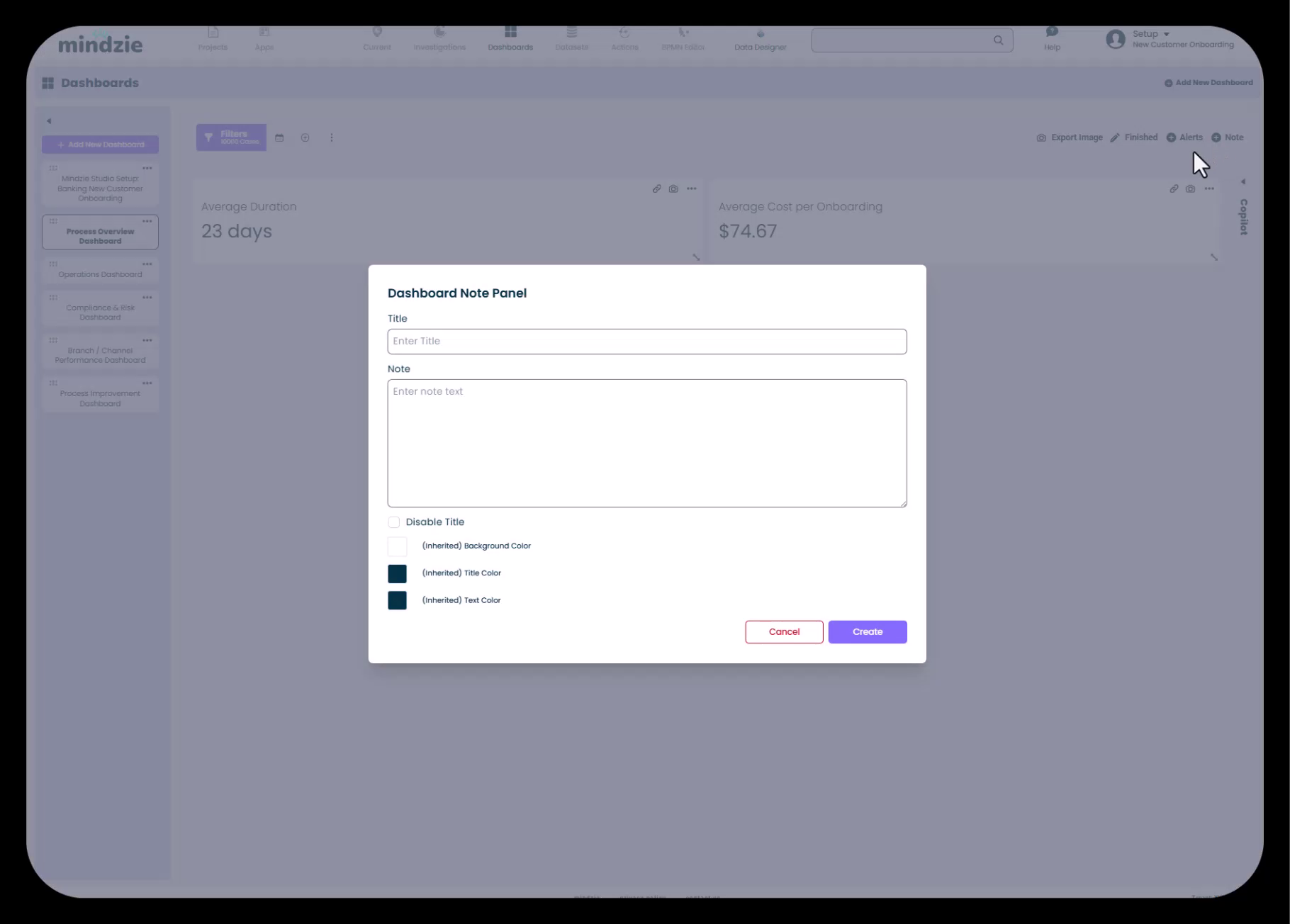
Task: Open the Help chat icon
Action: click(1052, 33)
